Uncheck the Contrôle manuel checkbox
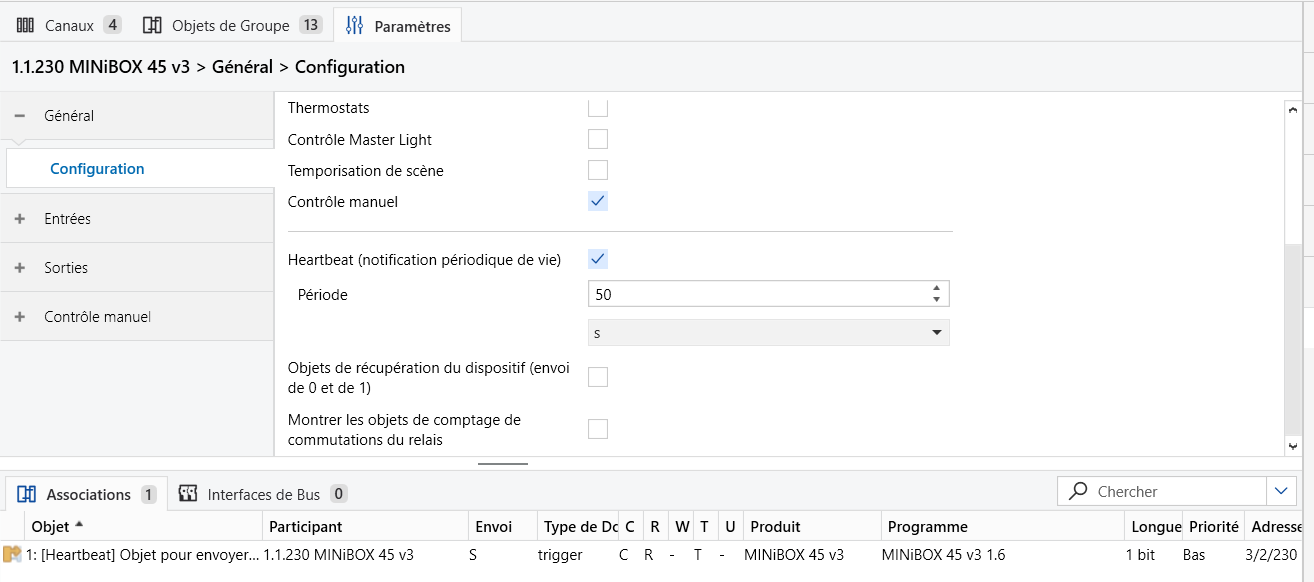 [x=598, y=201]
